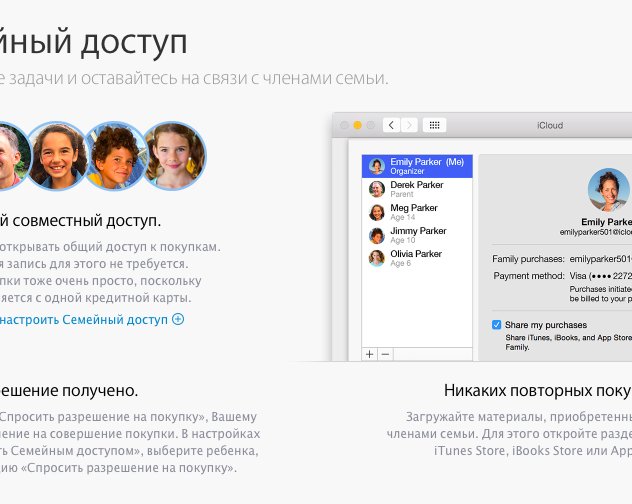
Task: Click the heading Никаких повторных поку
Action: (538, 390)
